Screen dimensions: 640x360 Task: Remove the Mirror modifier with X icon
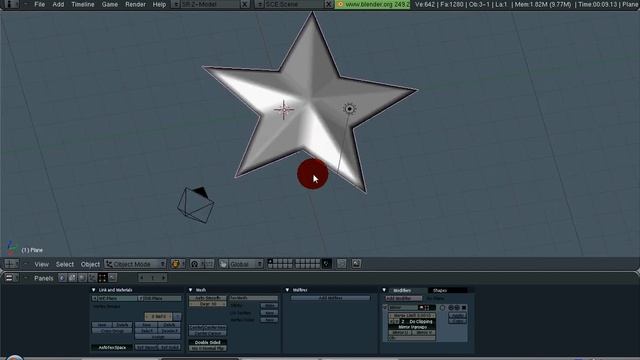coord(464,307)
